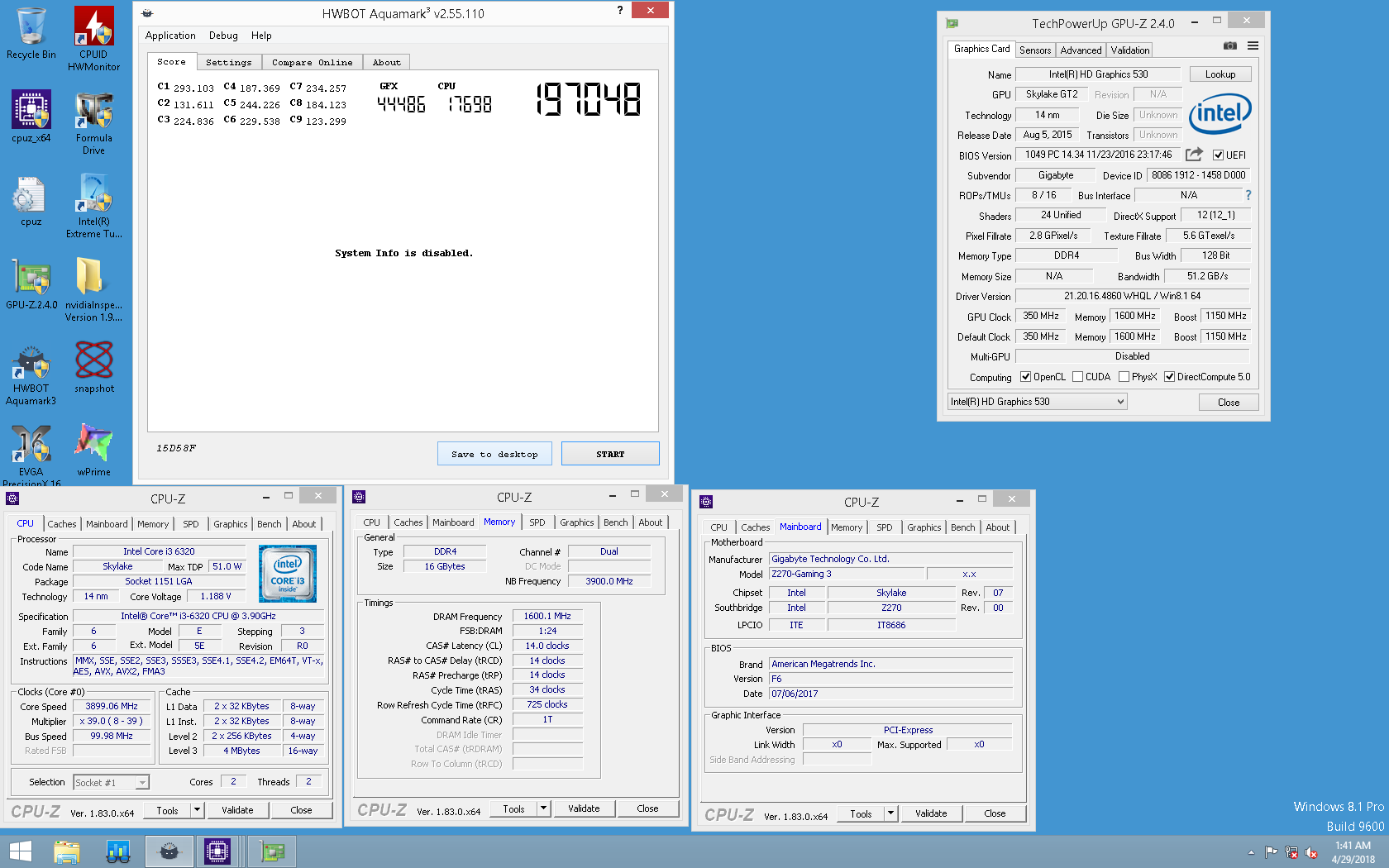Open cpuz_x64 desktop icon
Image resolution: width=1389 pixels, height=868 pixels.
[31, 116]
